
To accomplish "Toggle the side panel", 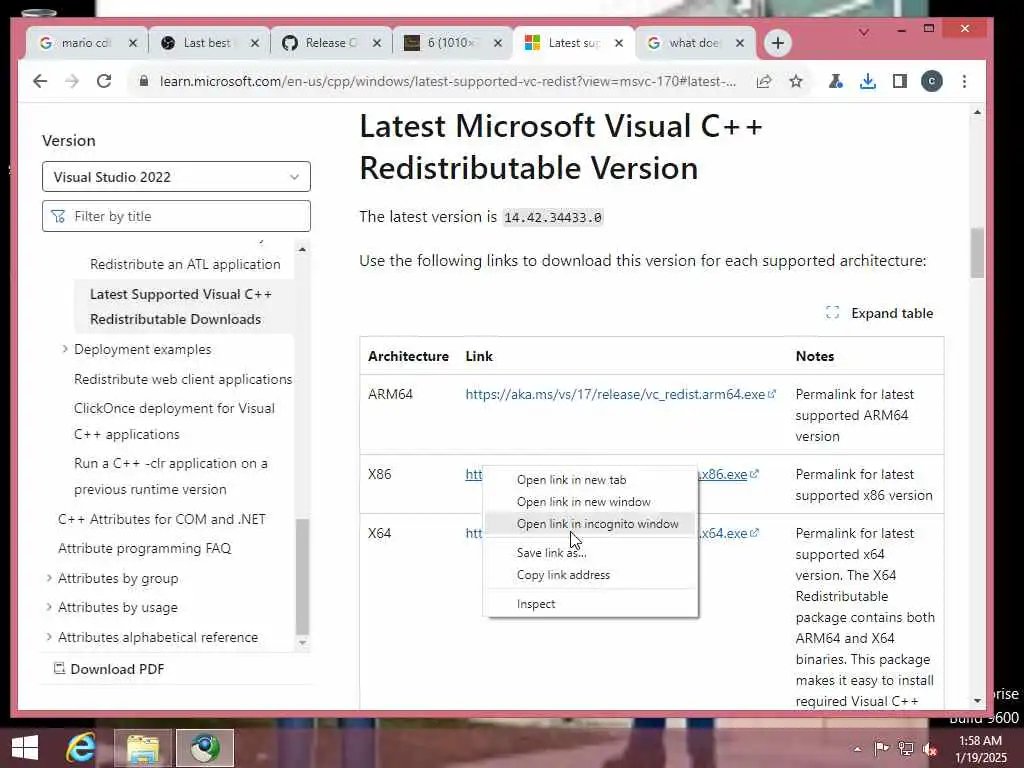I will (900, 81).
